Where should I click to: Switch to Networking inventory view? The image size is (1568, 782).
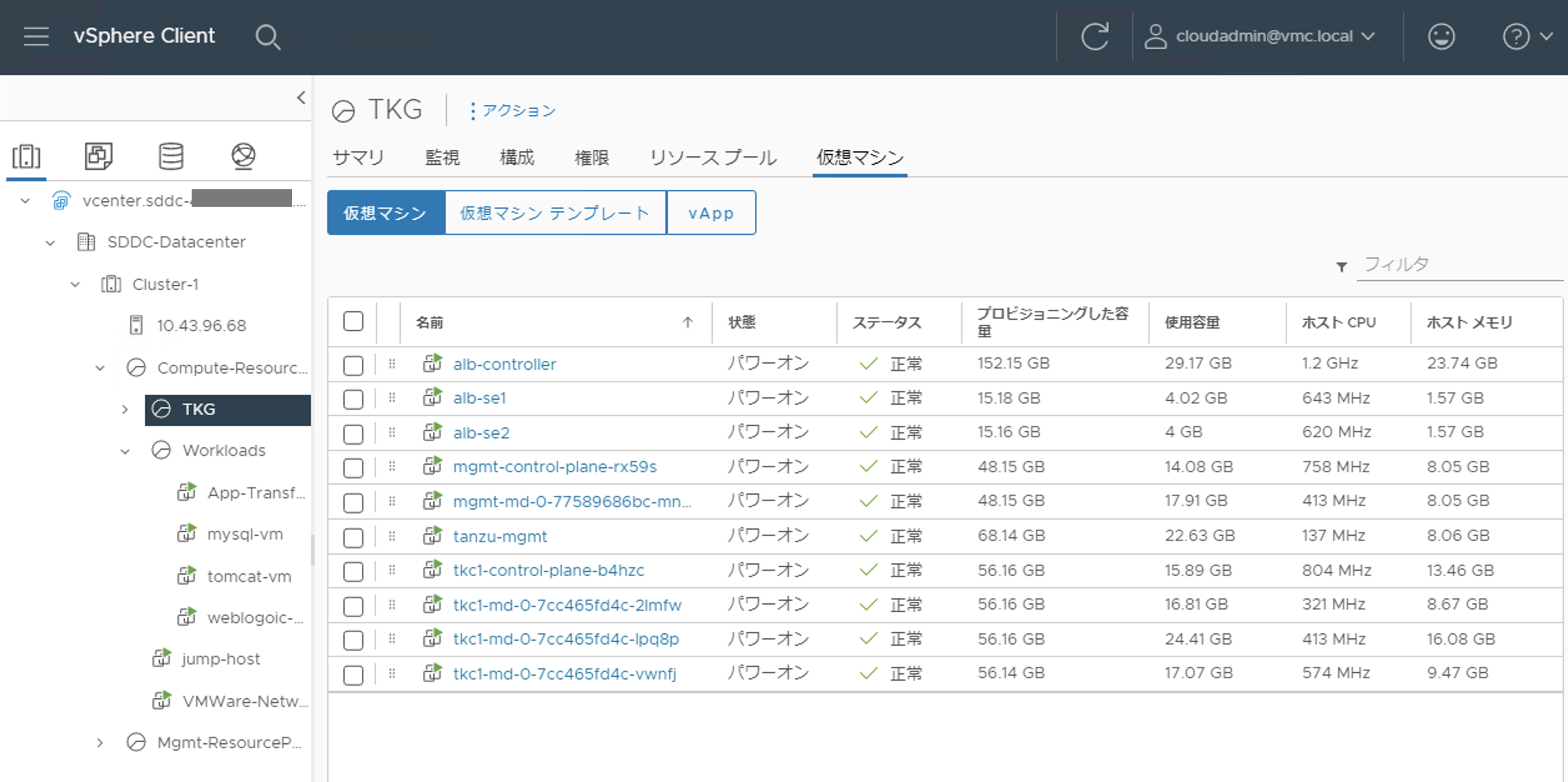click(243, 156)
